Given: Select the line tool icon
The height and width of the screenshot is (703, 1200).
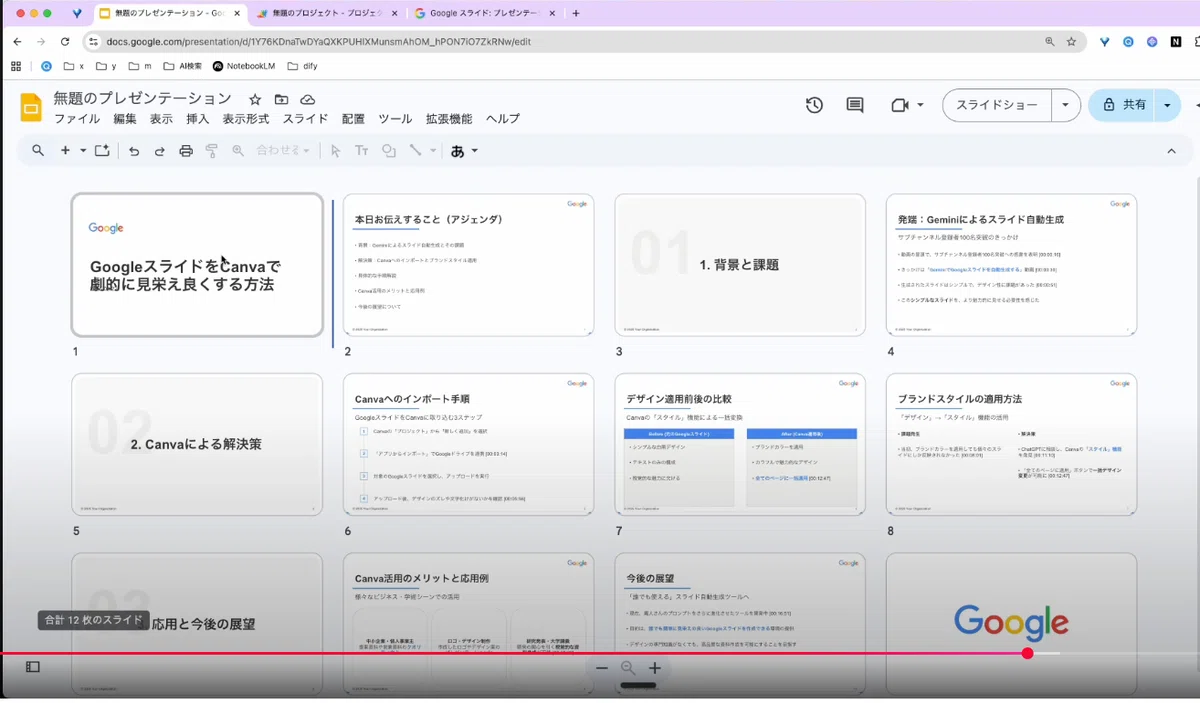Looking at the screenshot, I should click(415, 151).
